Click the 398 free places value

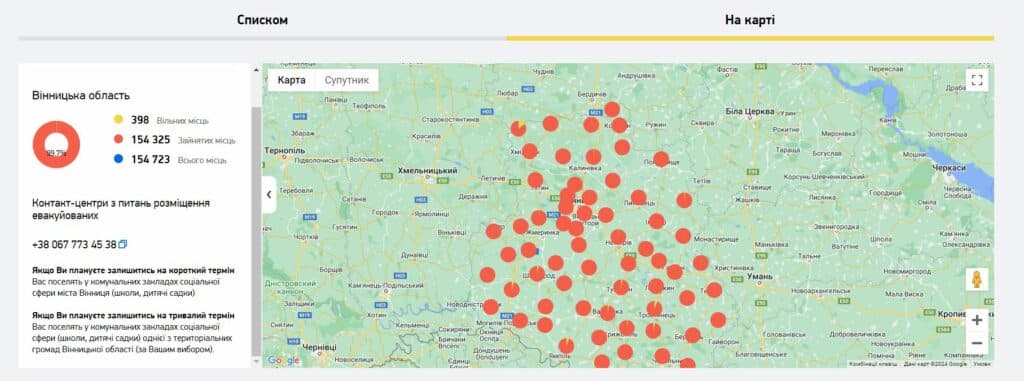pos(140,120)
